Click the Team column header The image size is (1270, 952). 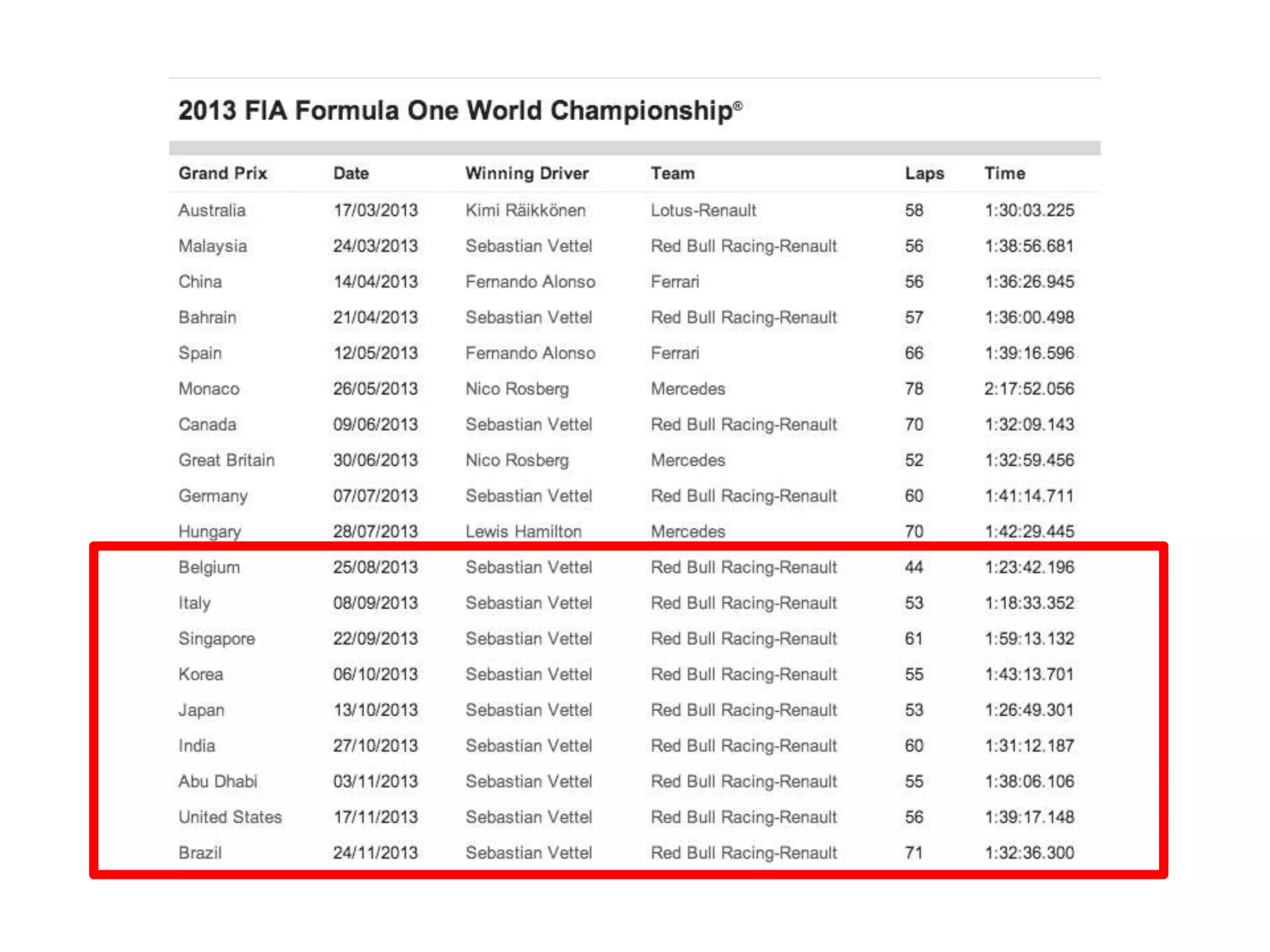click(673, 173)
